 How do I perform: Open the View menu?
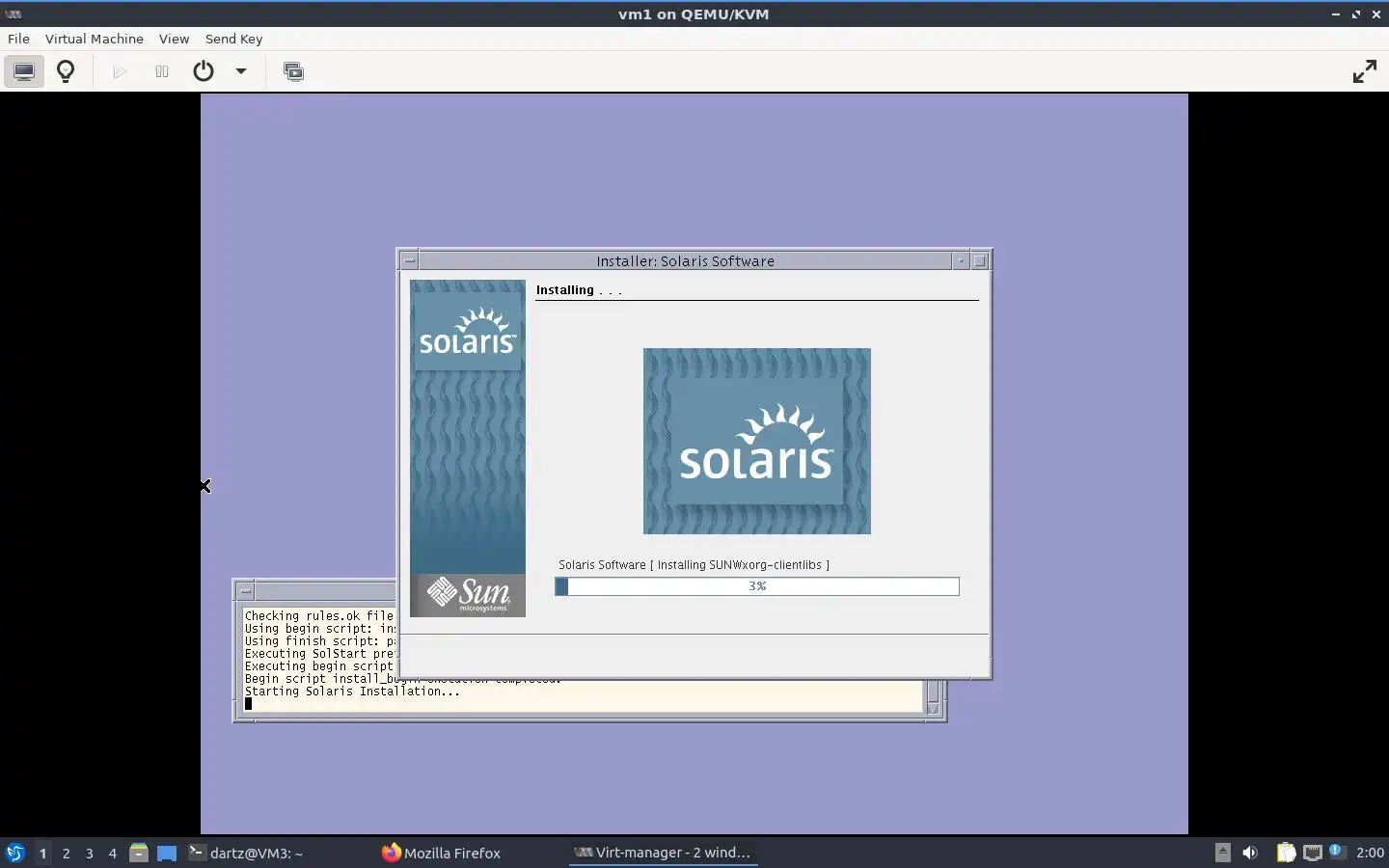coord(174,39)
